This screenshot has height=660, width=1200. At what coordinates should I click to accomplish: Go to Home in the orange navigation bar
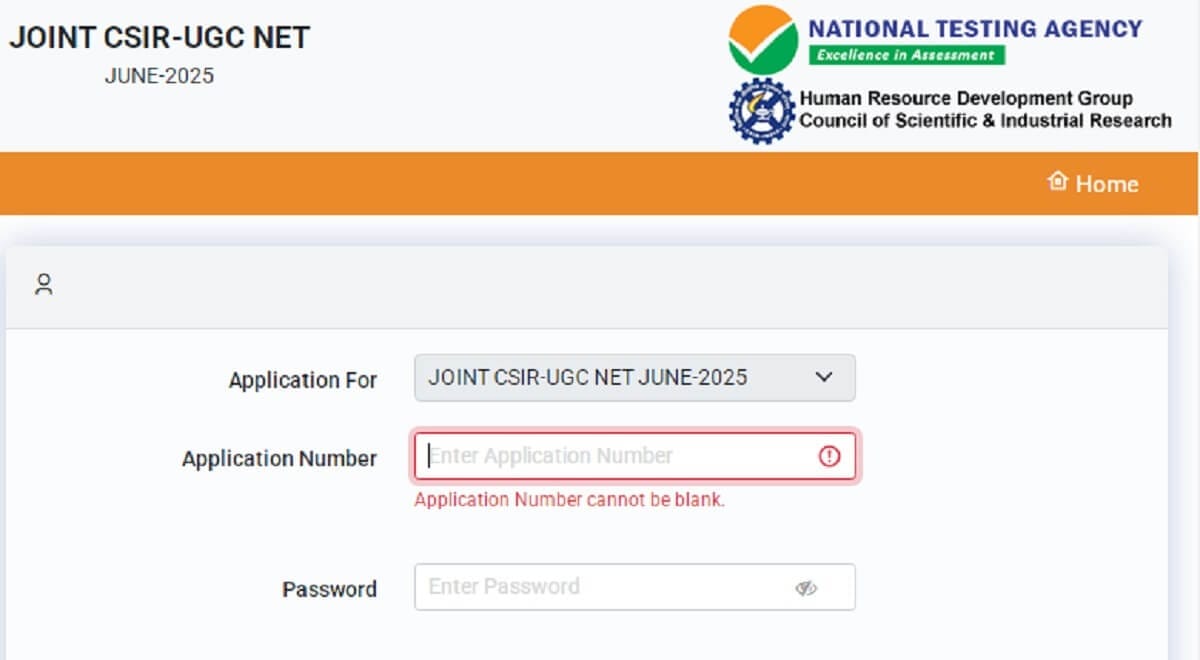pyautogui.click(x=1106, y=184)
